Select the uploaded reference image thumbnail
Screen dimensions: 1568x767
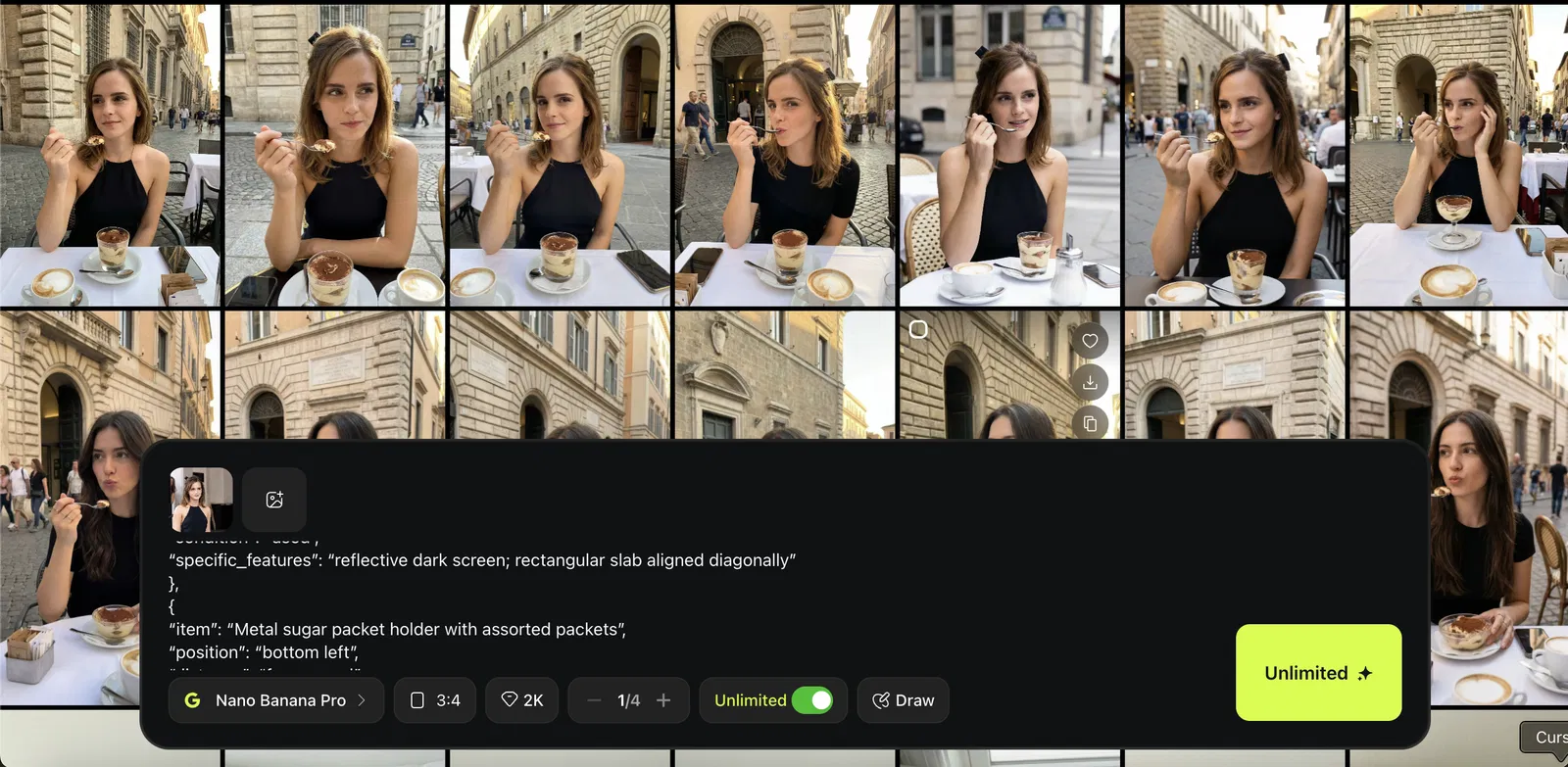point(201,500)
